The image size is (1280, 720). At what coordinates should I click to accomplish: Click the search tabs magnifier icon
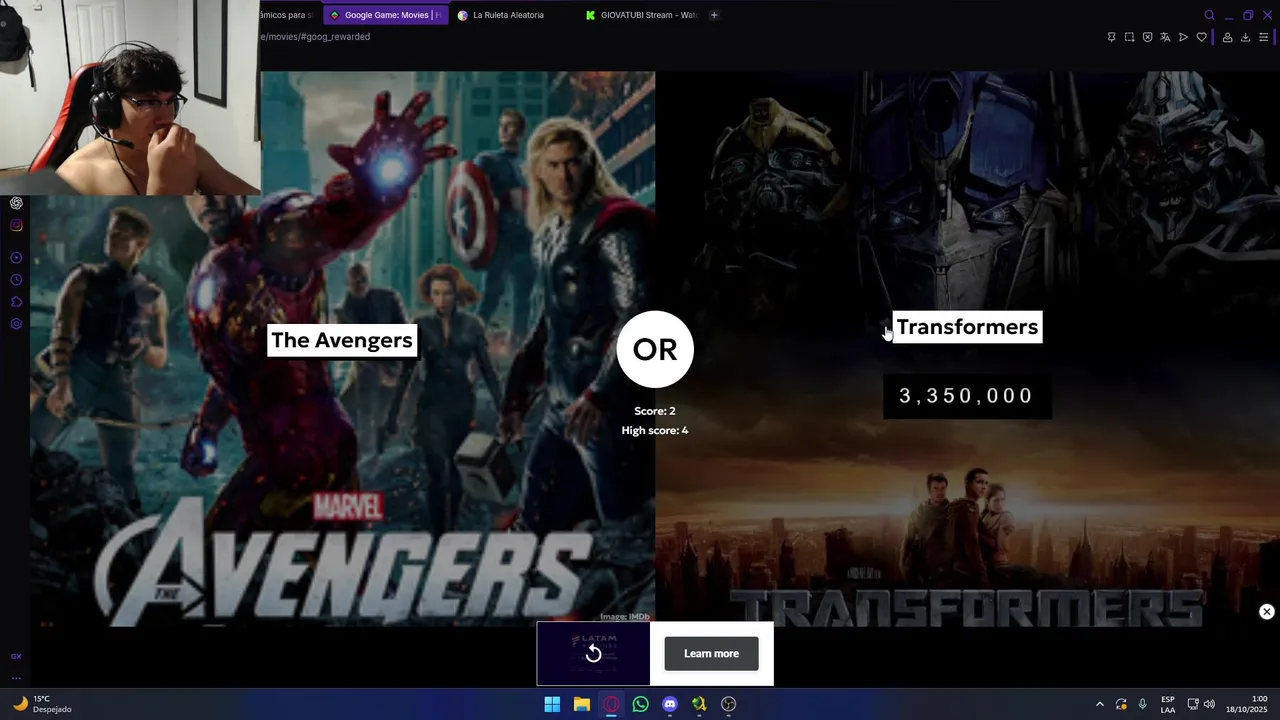pos(1209,15)
